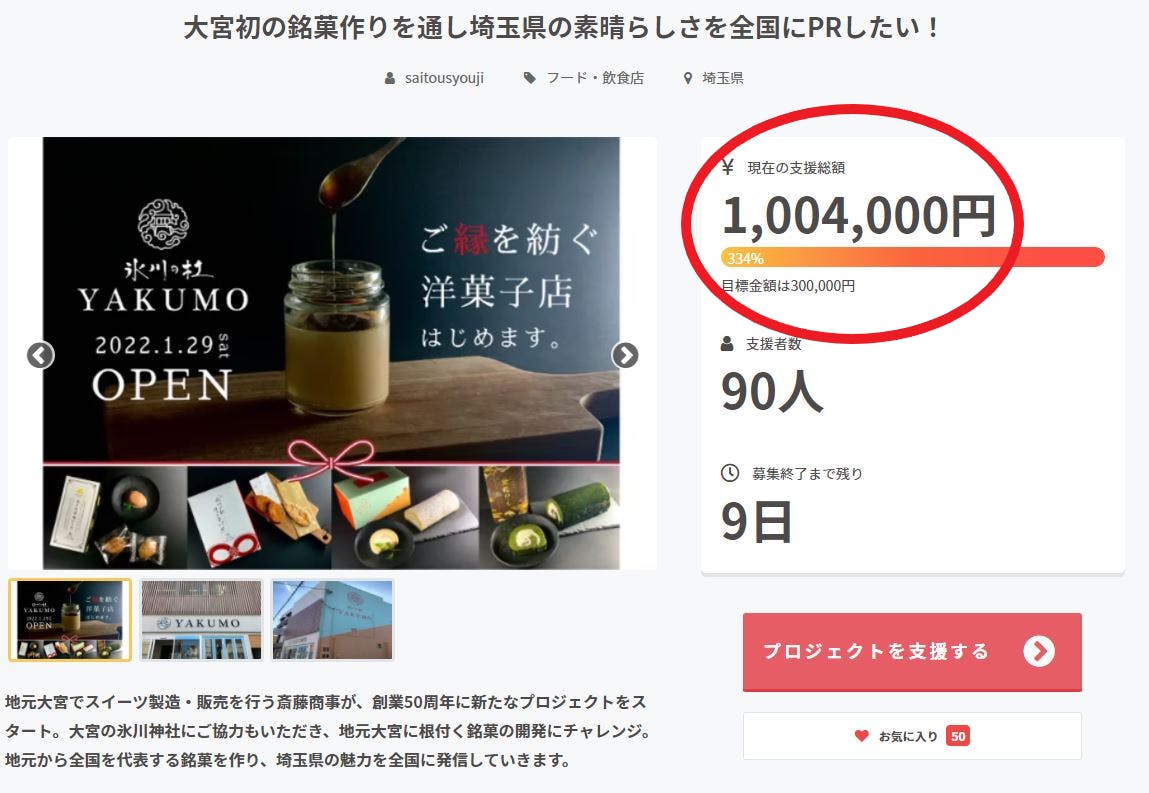
Task: Click the clock icon near 募集終了まで残り
Action: tap(730, 473)
